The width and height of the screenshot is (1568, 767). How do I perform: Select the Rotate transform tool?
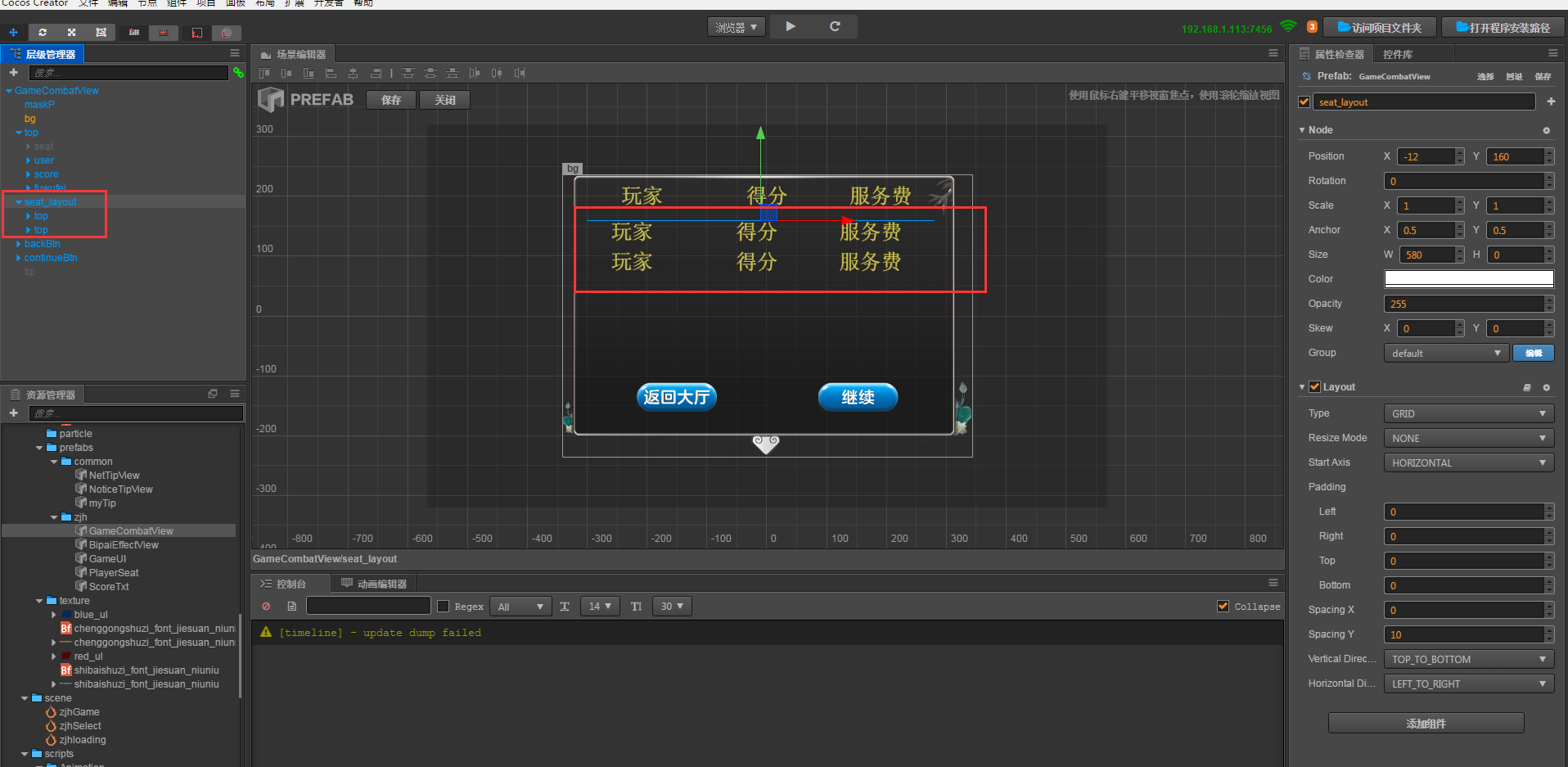point(43,32)
